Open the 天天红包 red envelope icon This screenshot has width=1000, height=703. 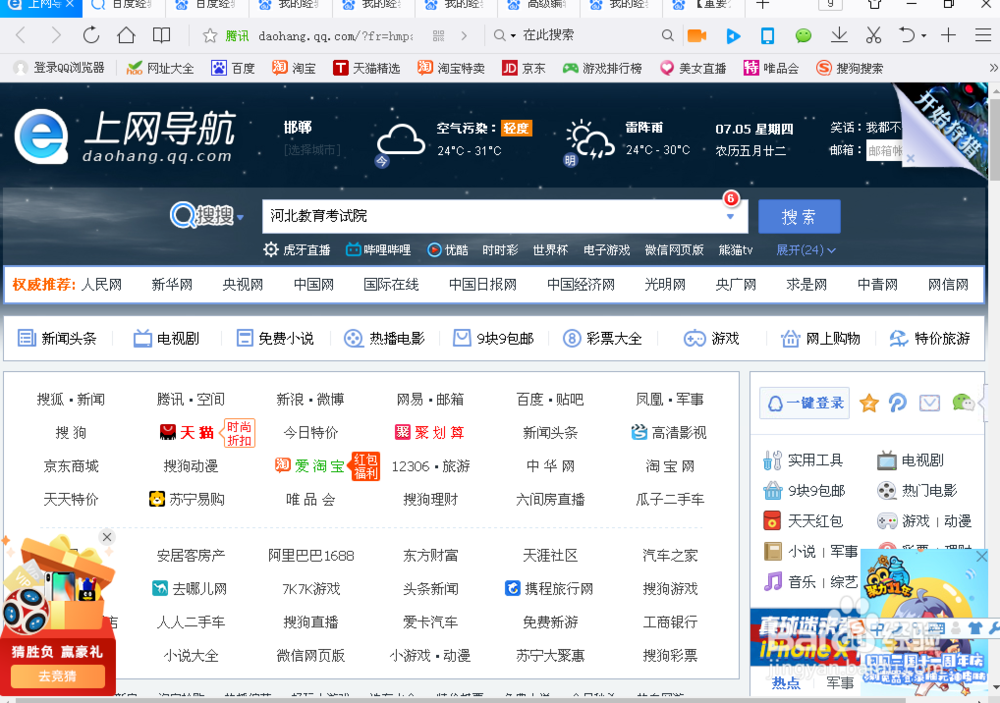770,520
